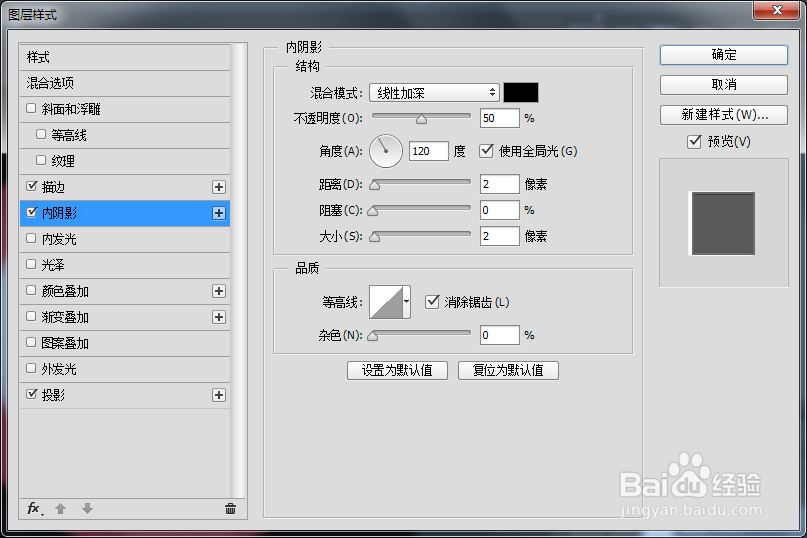Viewport: 807px width, 538px height.
Task: Click the 大小 value input field
Action: pos(499,236)
